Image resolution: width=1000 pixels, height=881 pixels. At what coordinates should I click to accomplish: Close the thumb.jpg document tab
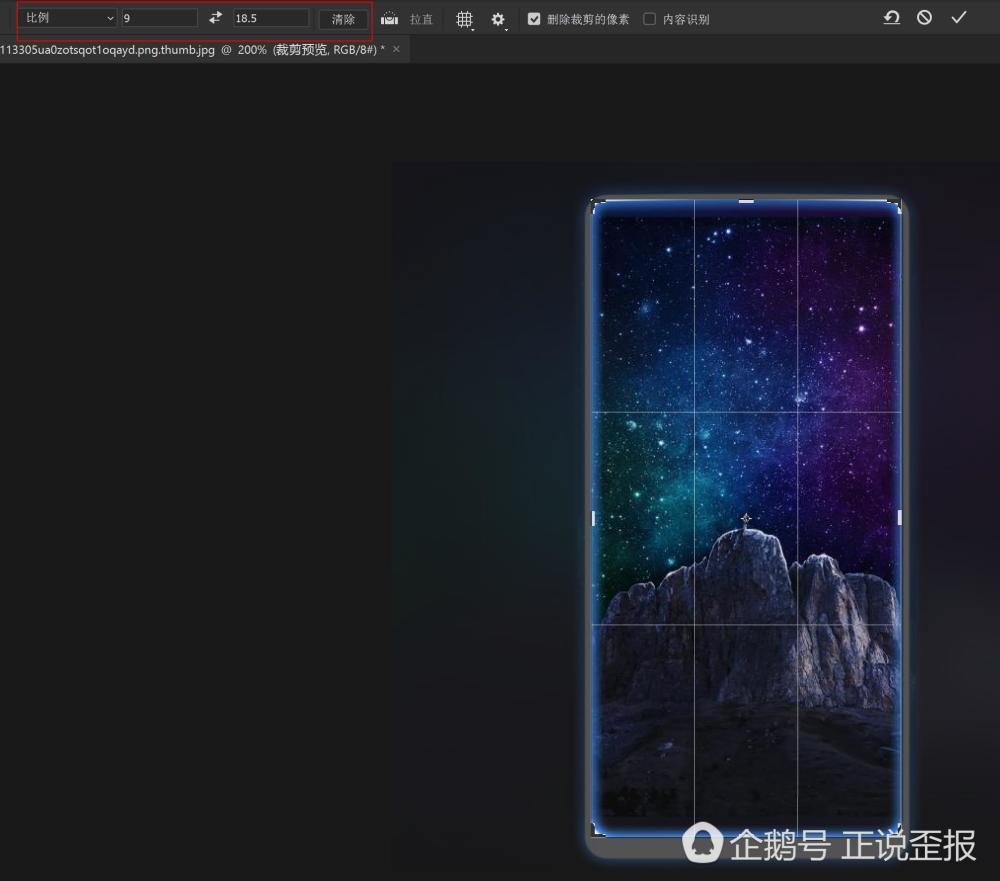click(396, 49)
